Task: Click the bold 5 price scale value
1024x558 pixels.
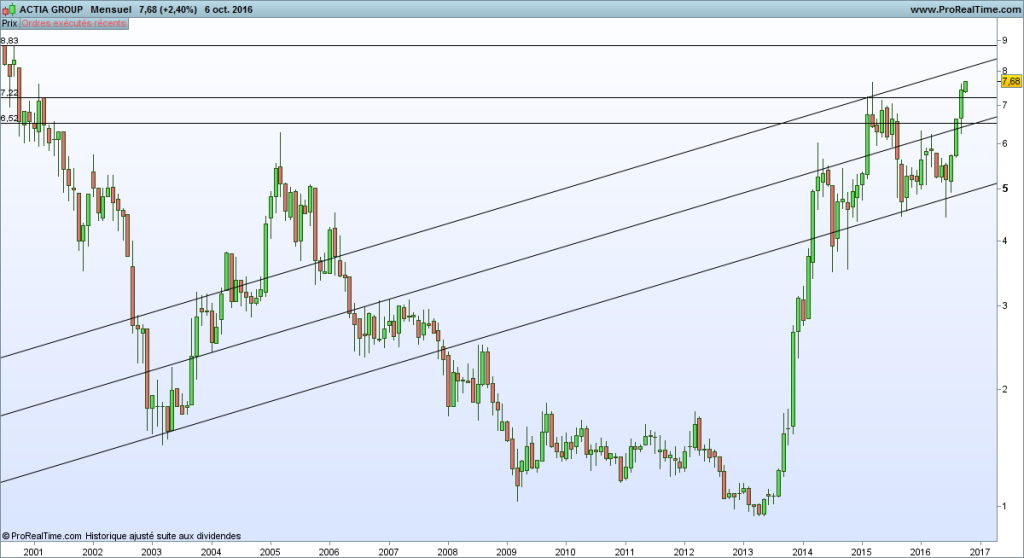Action: (x=1004, y=188)
